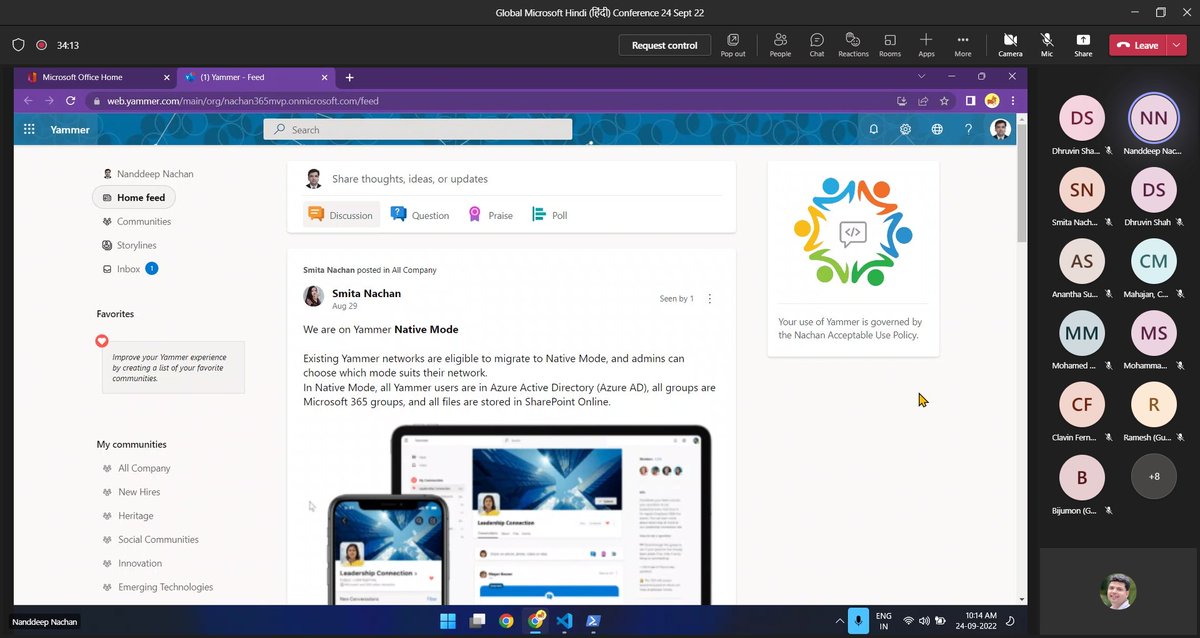Show more participants with +8 bubble
This screenshot has width=1200, height=638.
1154,476
